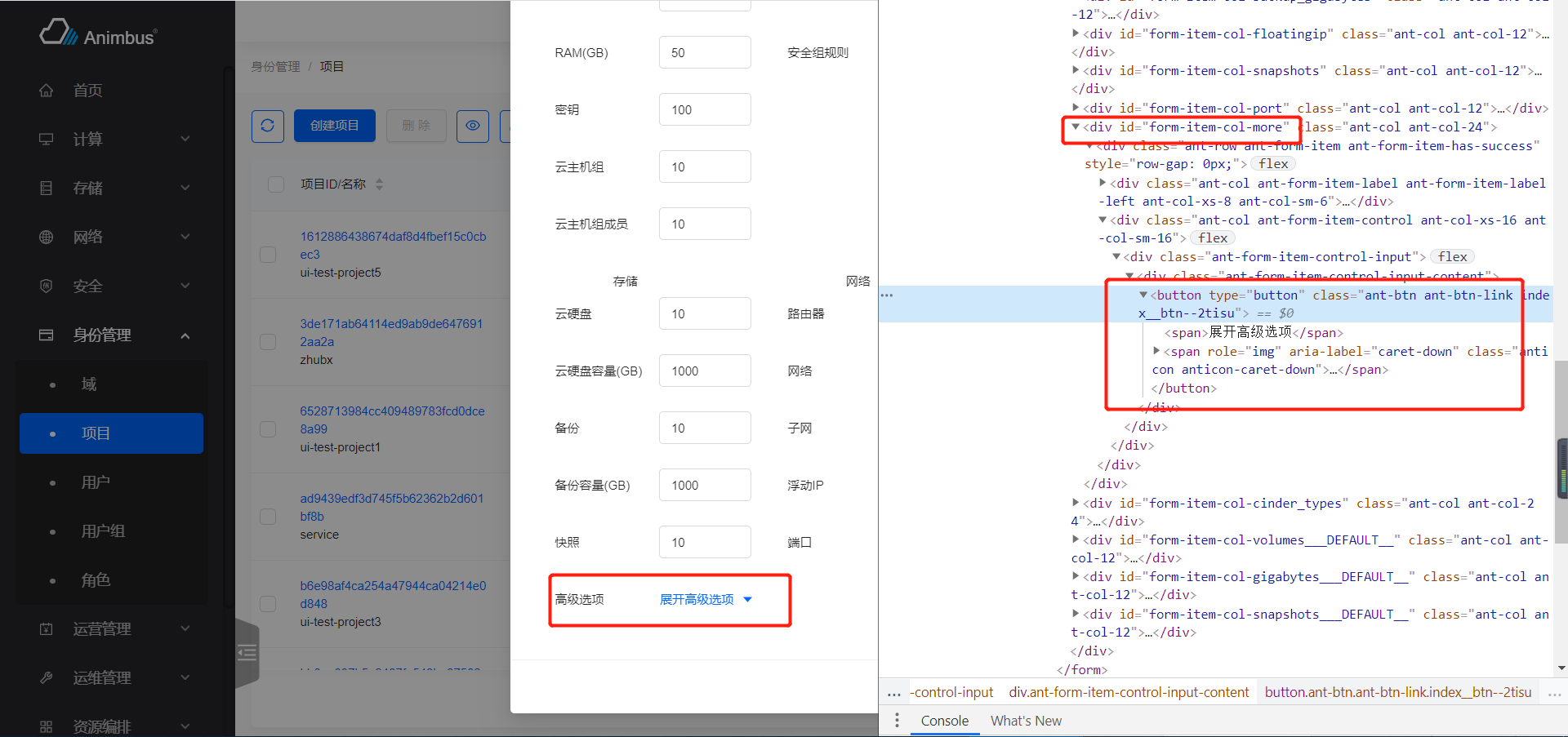Click the Animbus logo
1568x737 pixels.
tap(98, 33)
